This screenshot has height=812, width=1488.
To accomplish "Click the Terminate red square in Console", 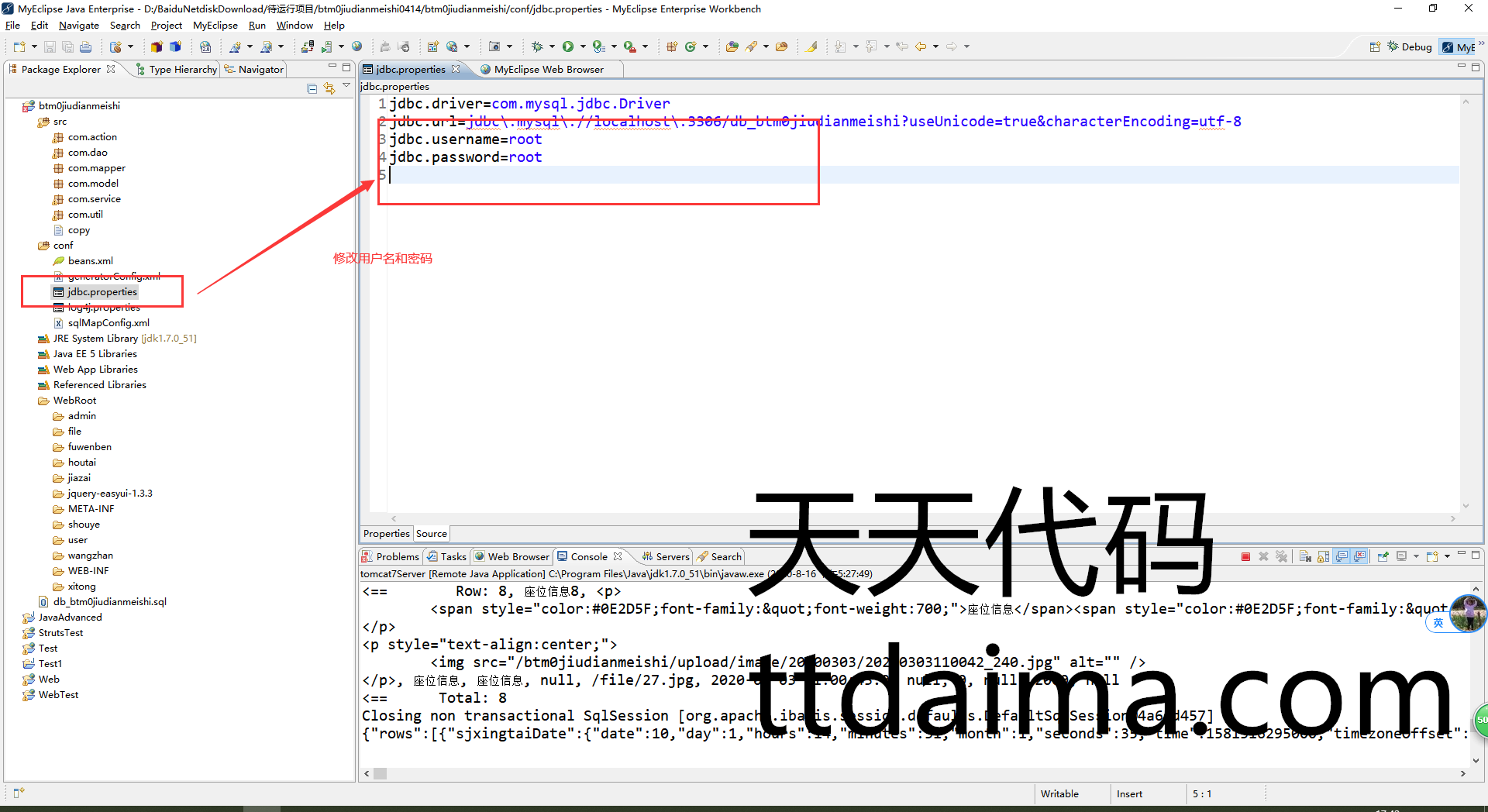I will 1245,556.
